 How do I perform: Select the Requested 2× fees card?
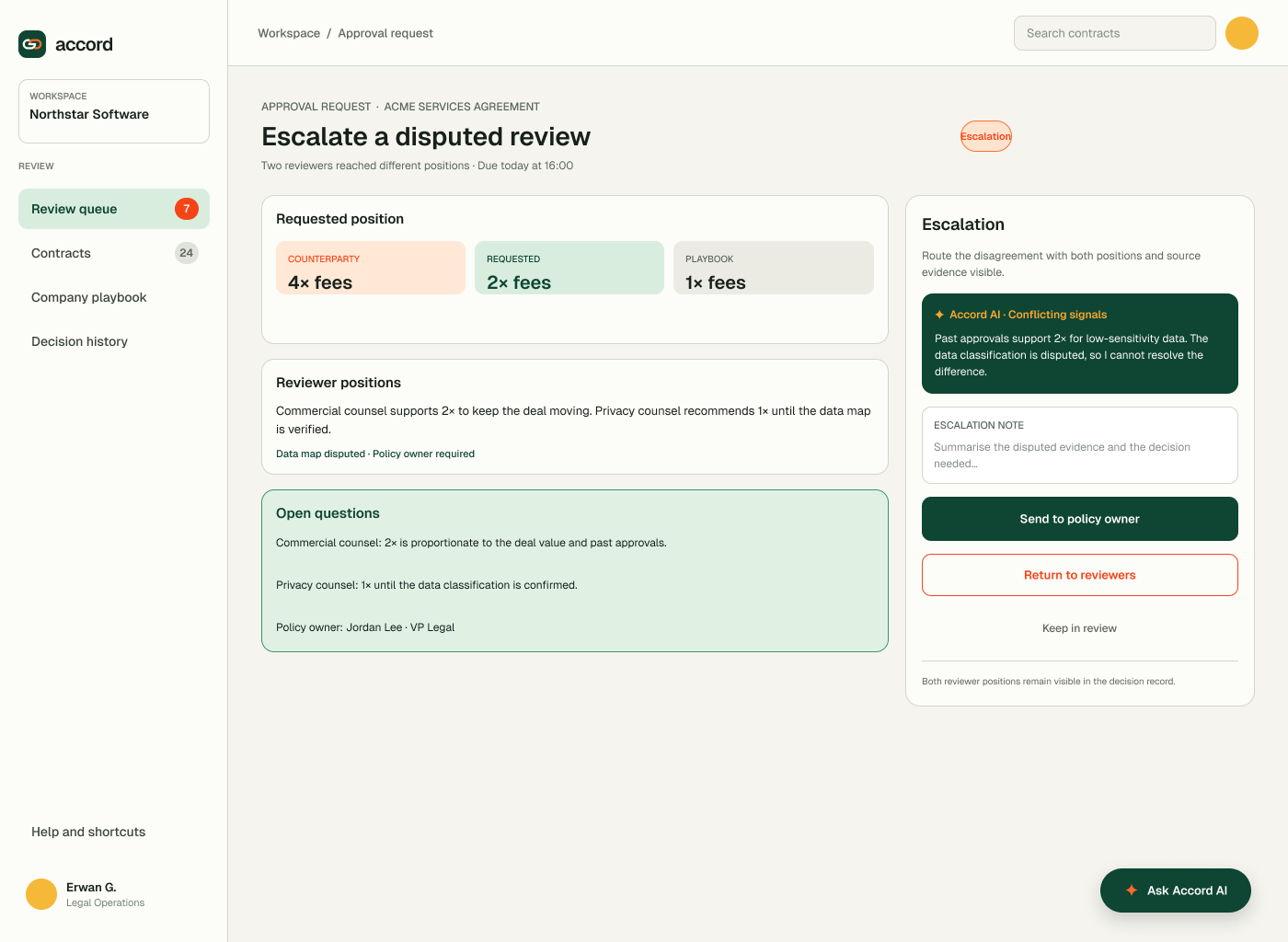point(569,268)
